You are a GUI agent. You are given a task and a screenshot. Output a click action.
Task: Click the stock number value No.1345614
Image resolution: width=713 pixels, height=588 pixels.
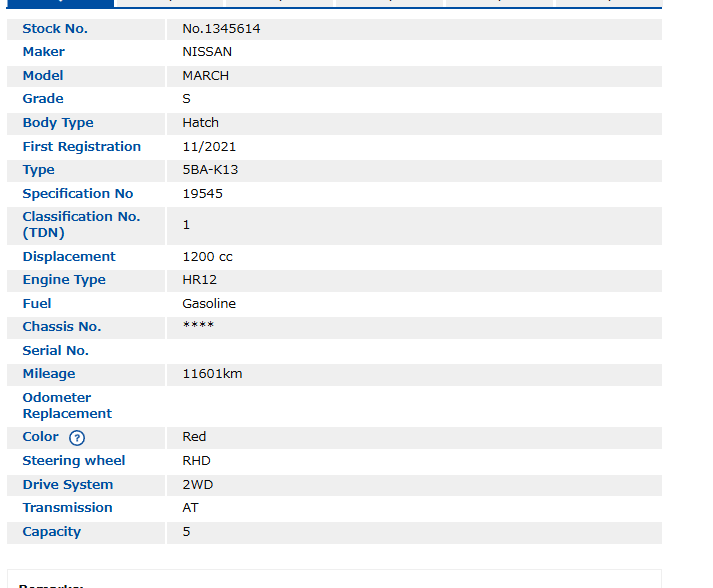click(221, 29)
